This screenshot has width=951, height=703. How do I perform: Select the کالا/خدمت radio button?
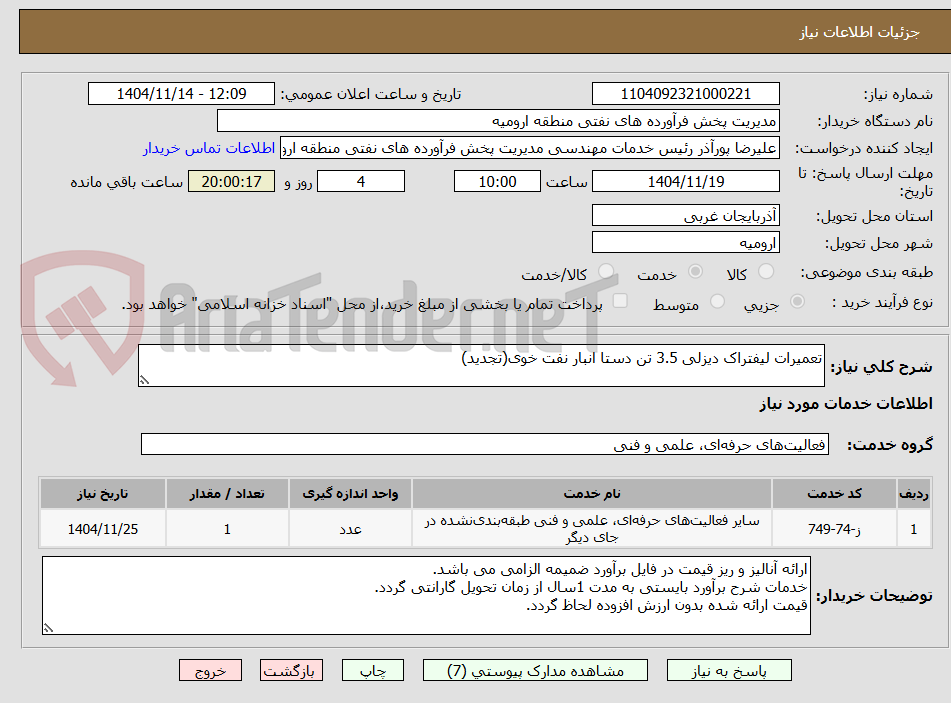click(x=605, y=272)
